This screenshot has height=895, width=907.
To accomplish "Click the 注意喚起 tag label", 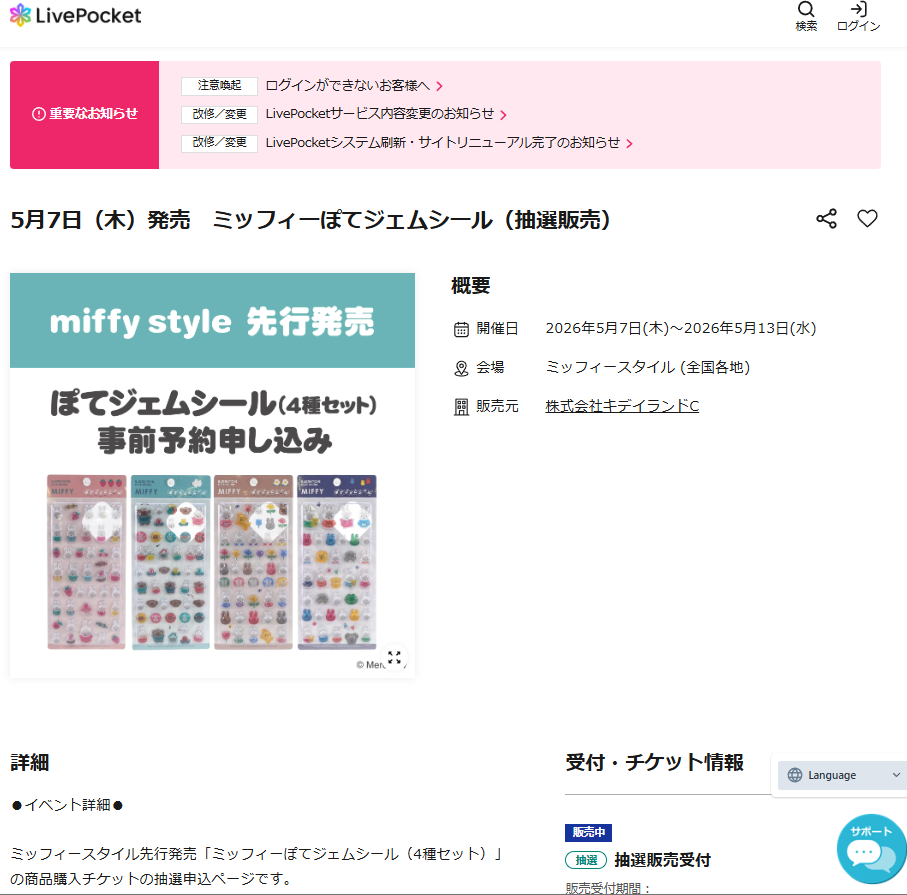I will click(x=219, y=86).
